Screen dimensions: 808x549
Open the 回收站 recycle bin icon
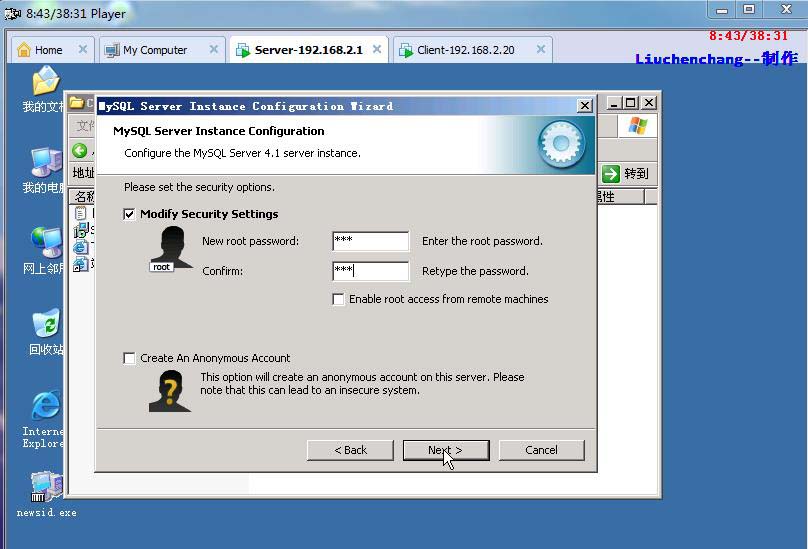pos(46,323)
